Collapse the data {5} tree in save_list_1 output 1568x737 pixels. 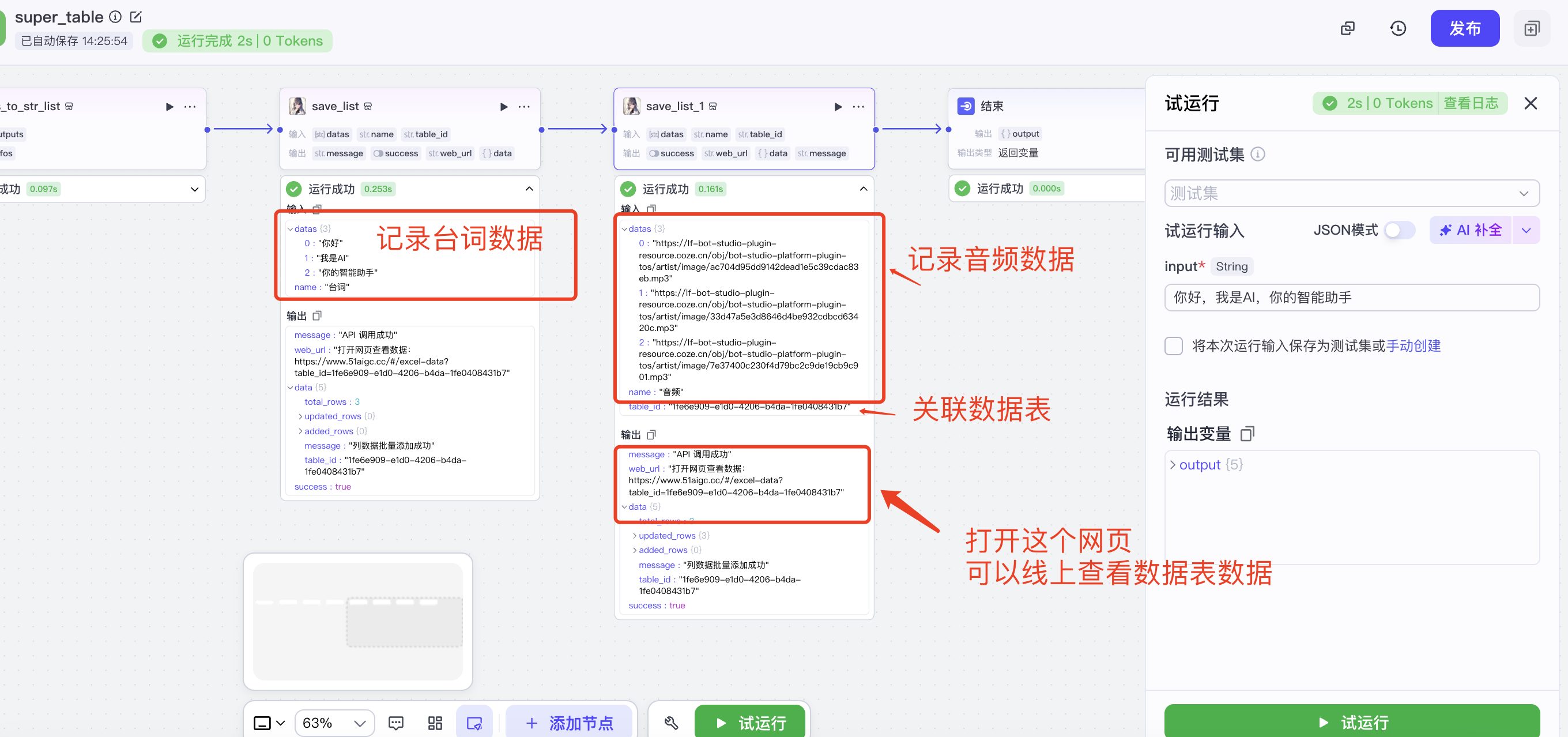[624, 507]
